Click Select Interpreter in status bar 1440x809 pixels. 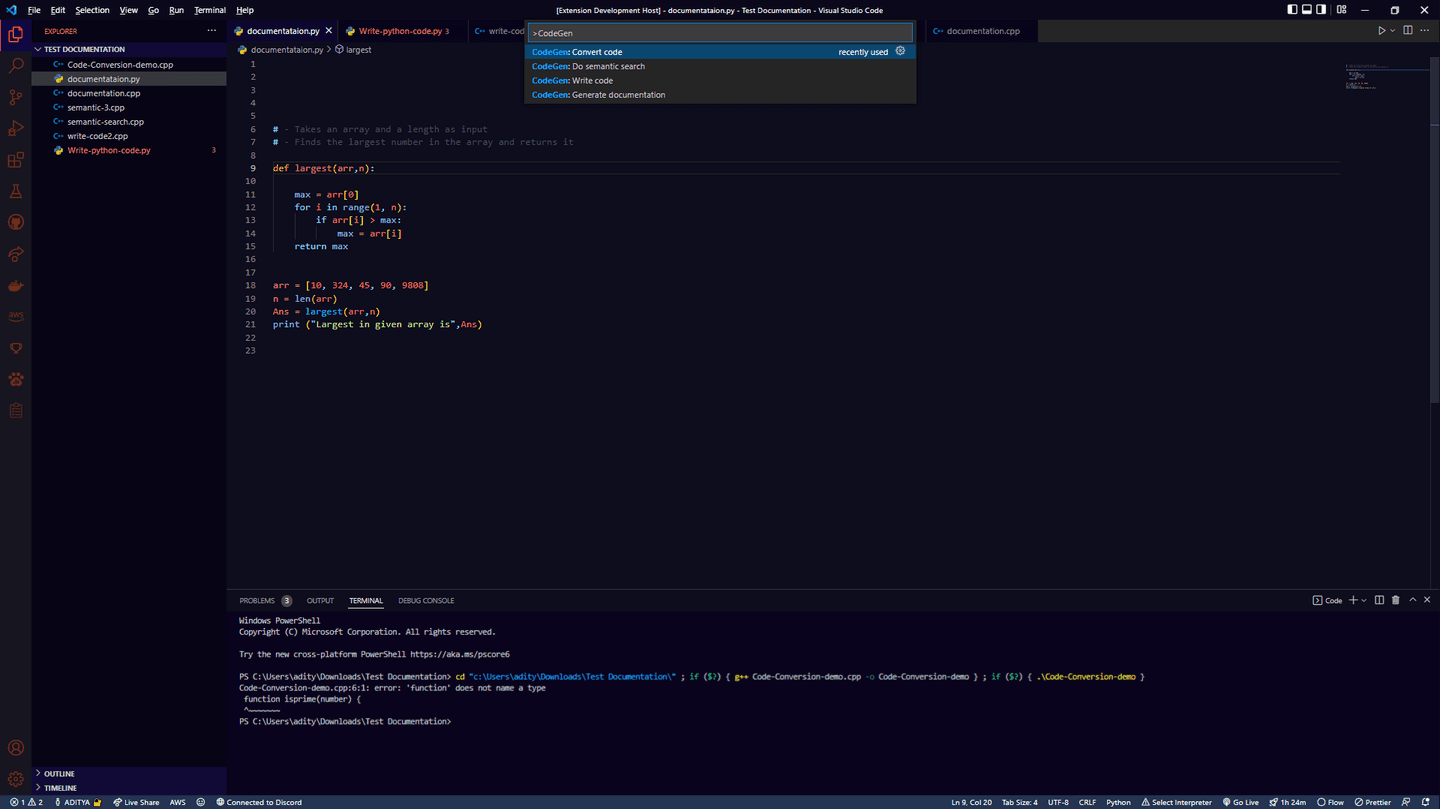click(1176, 802)
